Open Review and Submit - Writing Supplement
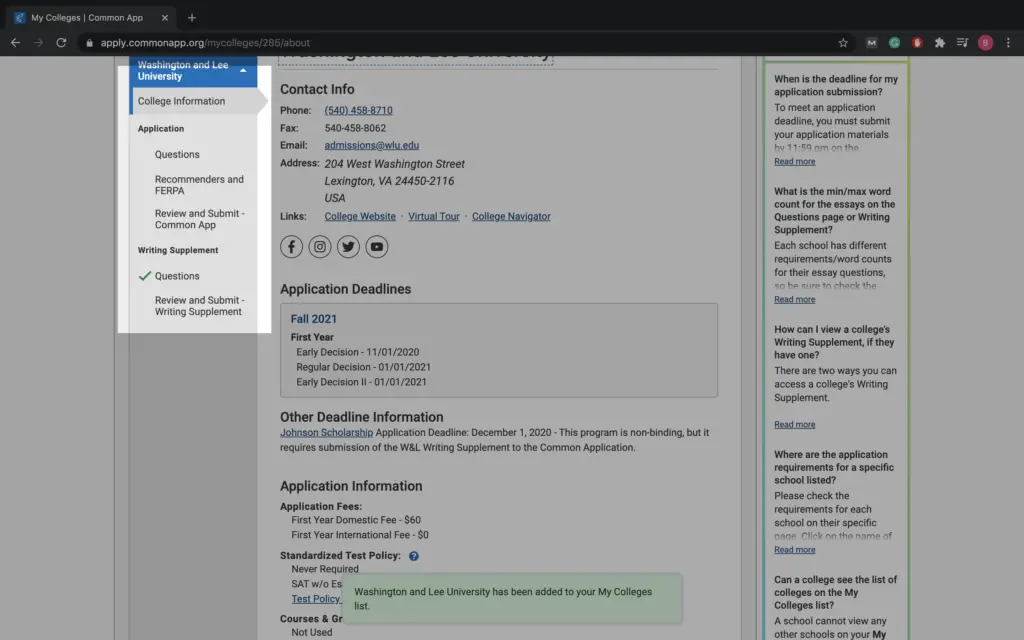The height and width of the screenshot is (640, 1024). pos(199,306)
